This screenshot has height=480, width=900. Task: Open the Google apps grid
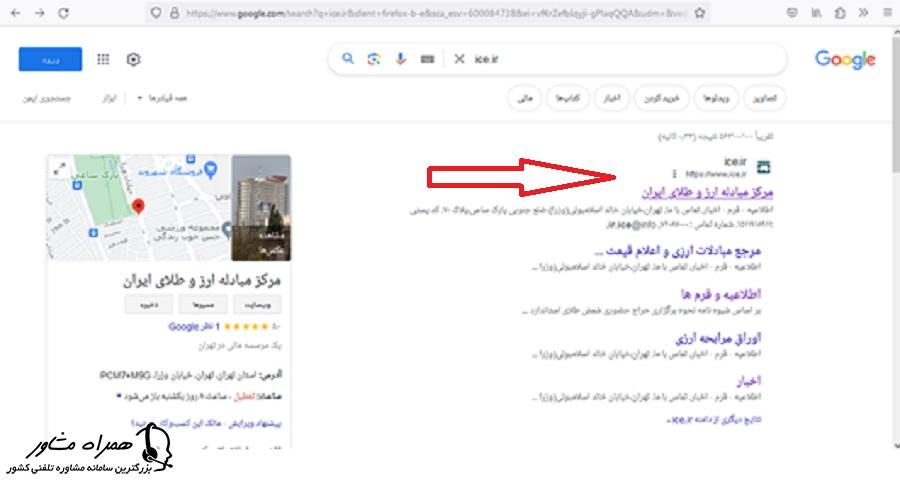point(103,59)
